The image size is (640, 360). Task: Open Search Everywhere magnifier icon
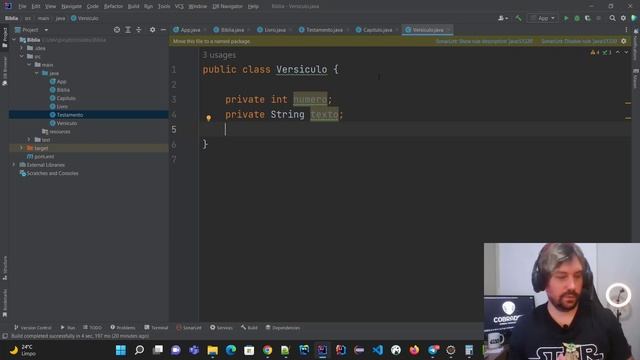[612, 18]
